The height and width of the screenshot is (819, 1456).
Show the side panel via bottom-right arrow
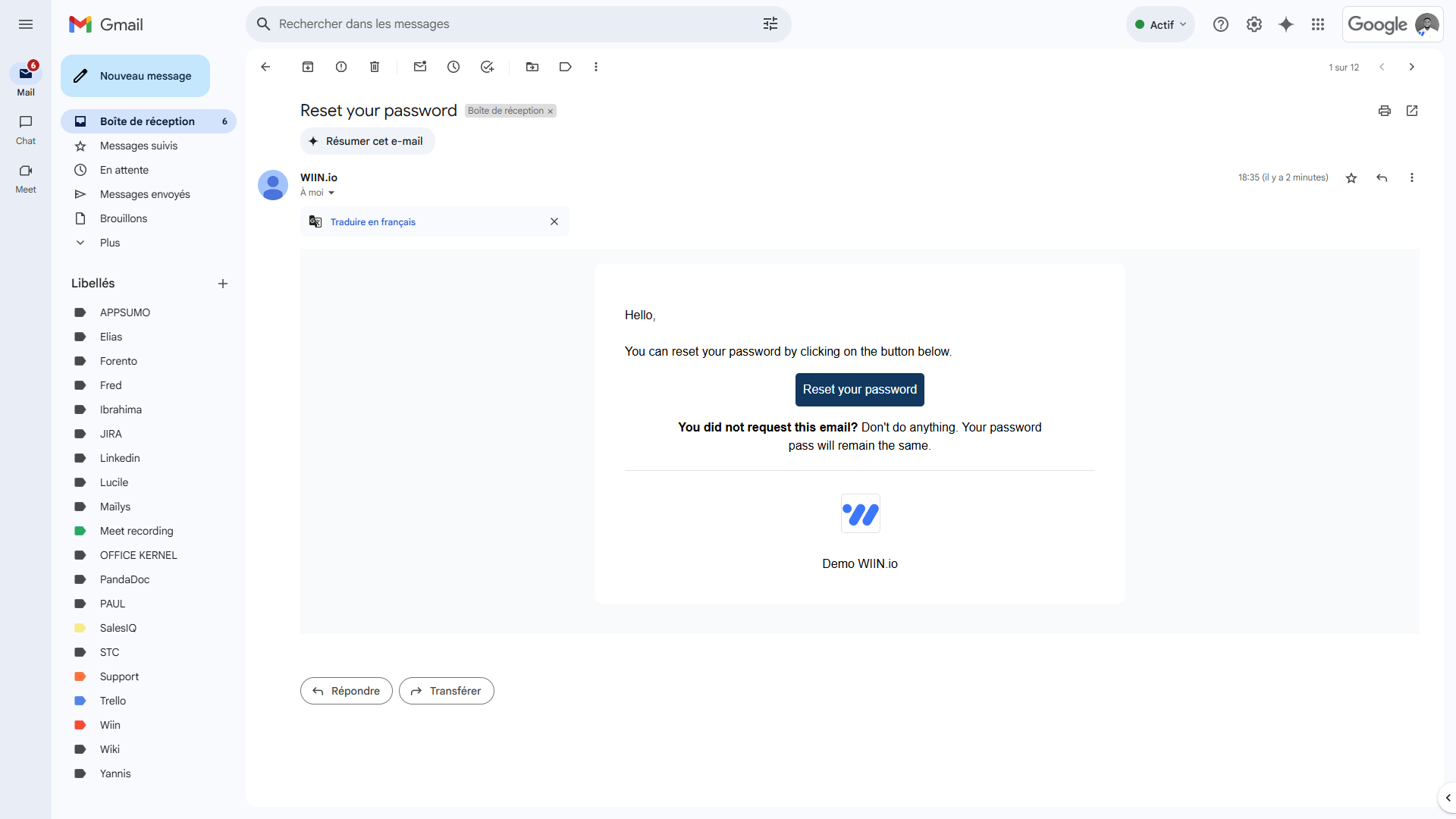pyautogui.click(x=1448, y=798)
